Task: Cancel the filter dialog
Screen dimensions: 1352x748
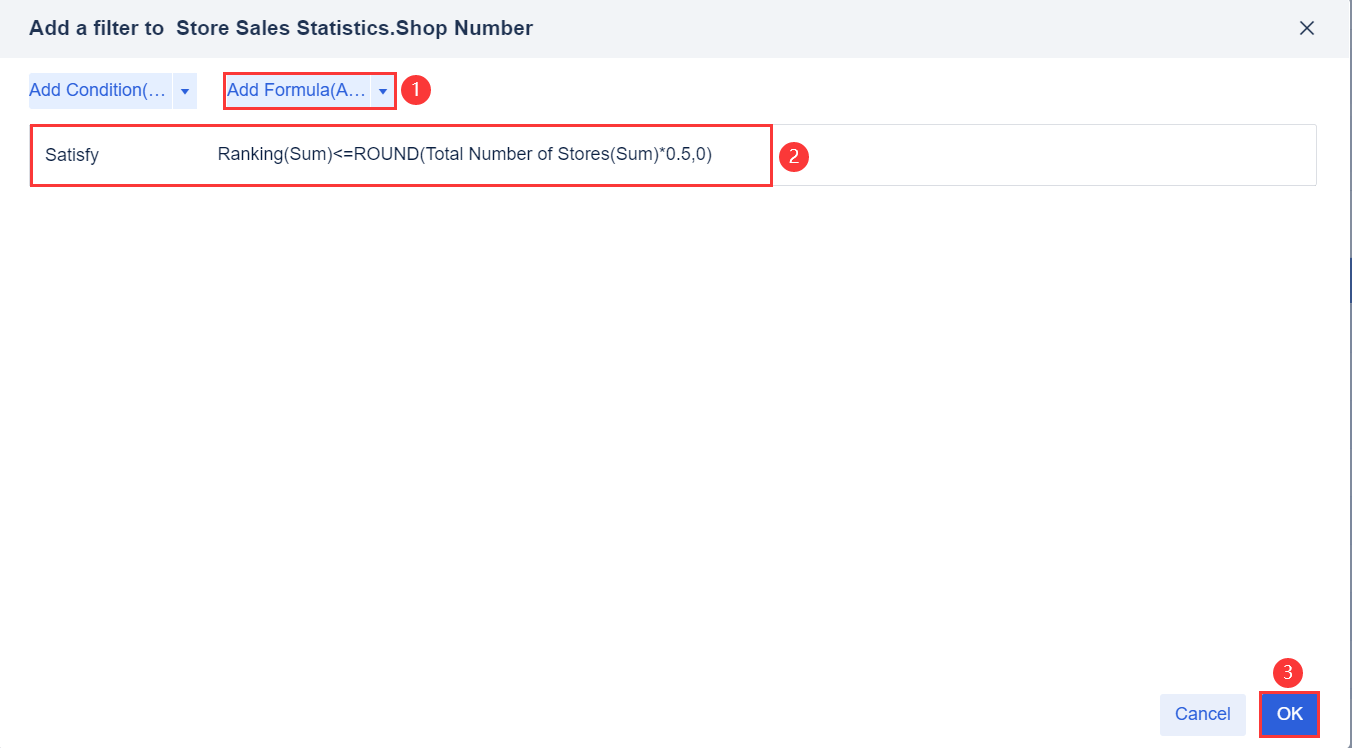Action: coord(1202,714)
